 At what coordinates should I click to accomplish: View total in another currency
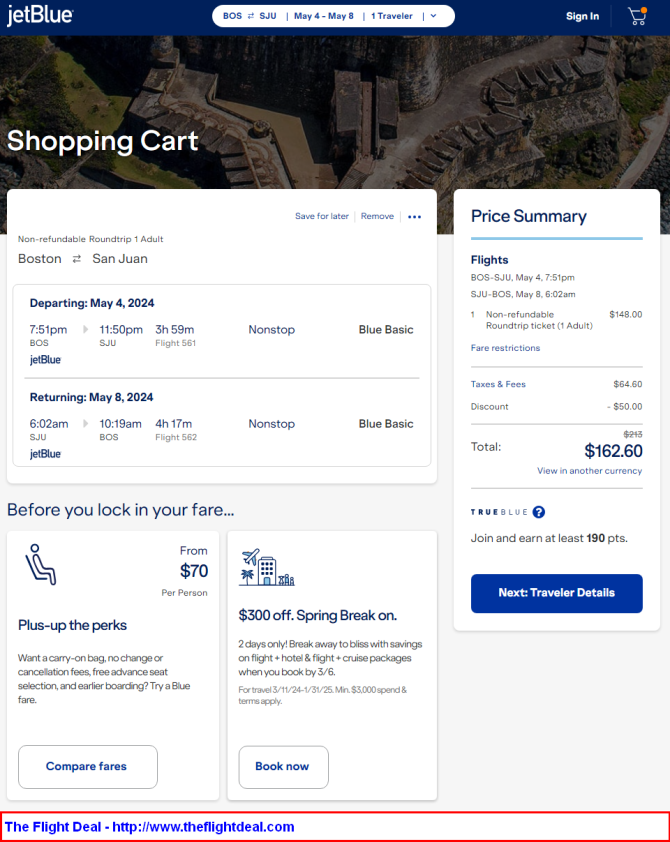(x=589, y=471)
